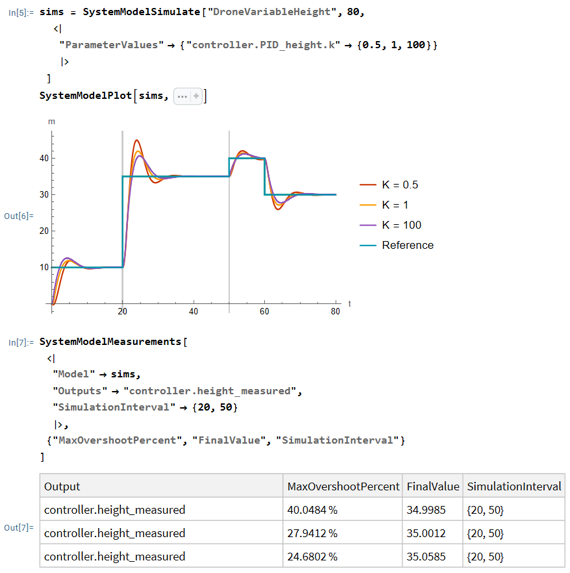This screenshot has width=570, height=573.
Task: Click the K = 1 orange legend line
Action: (368, 205)
